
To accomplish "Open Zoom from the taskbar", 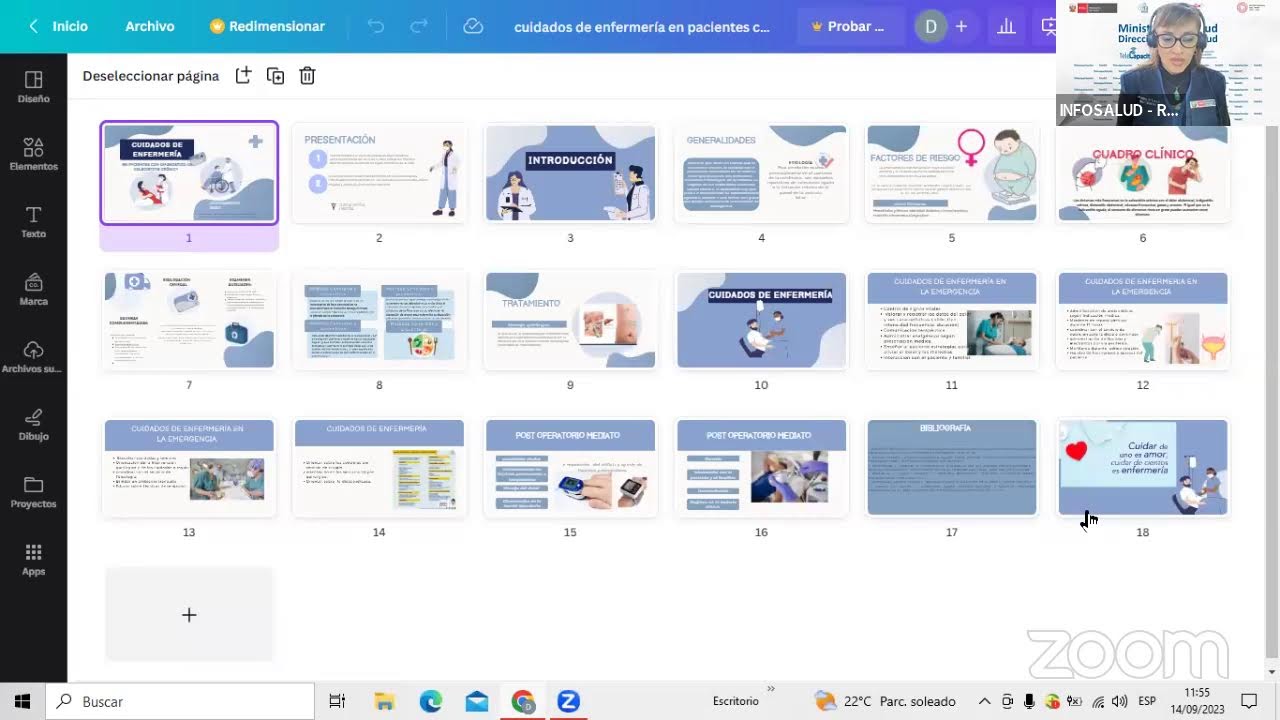I will (x=568, y=701).
